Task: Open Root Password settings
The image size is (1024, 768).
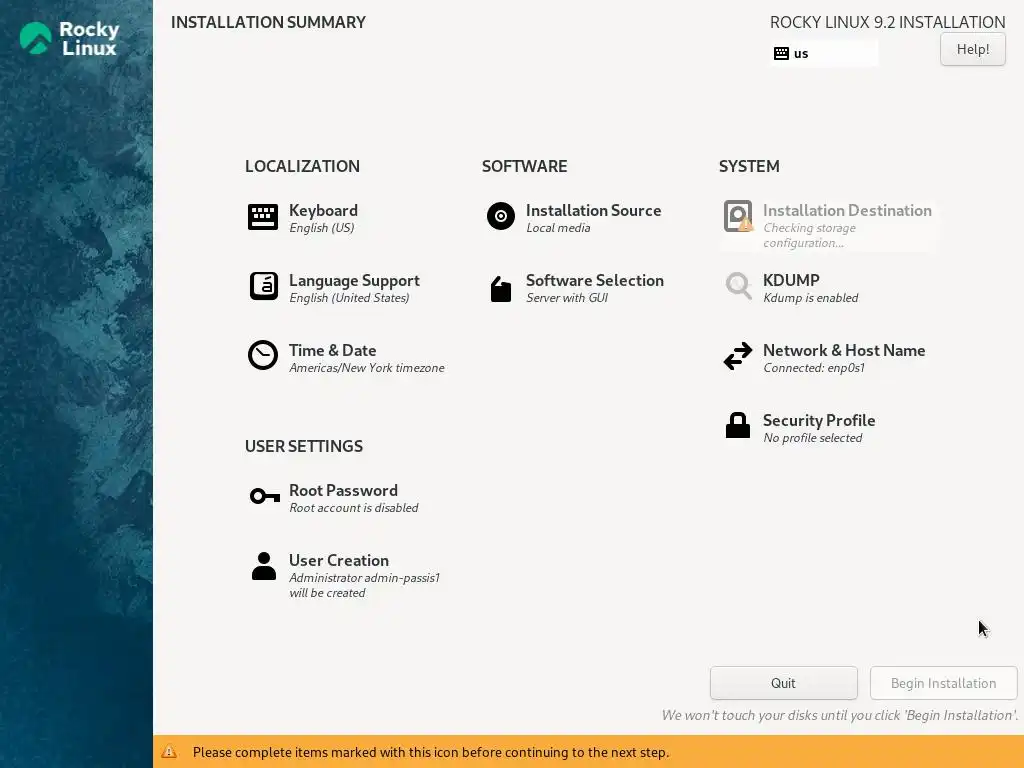Action: tap(344, 490)
